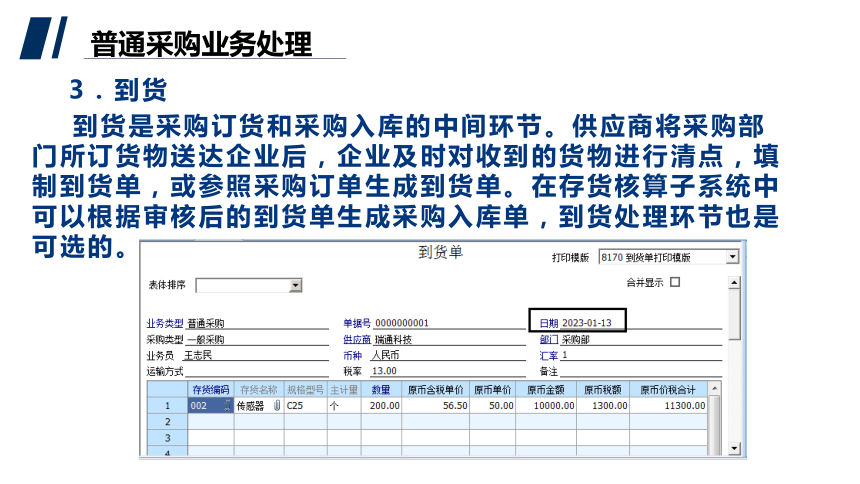The width and height of the screenshot is (860, 484).
Task: Select the 原币金额 column header
Action: pos(545,390)
